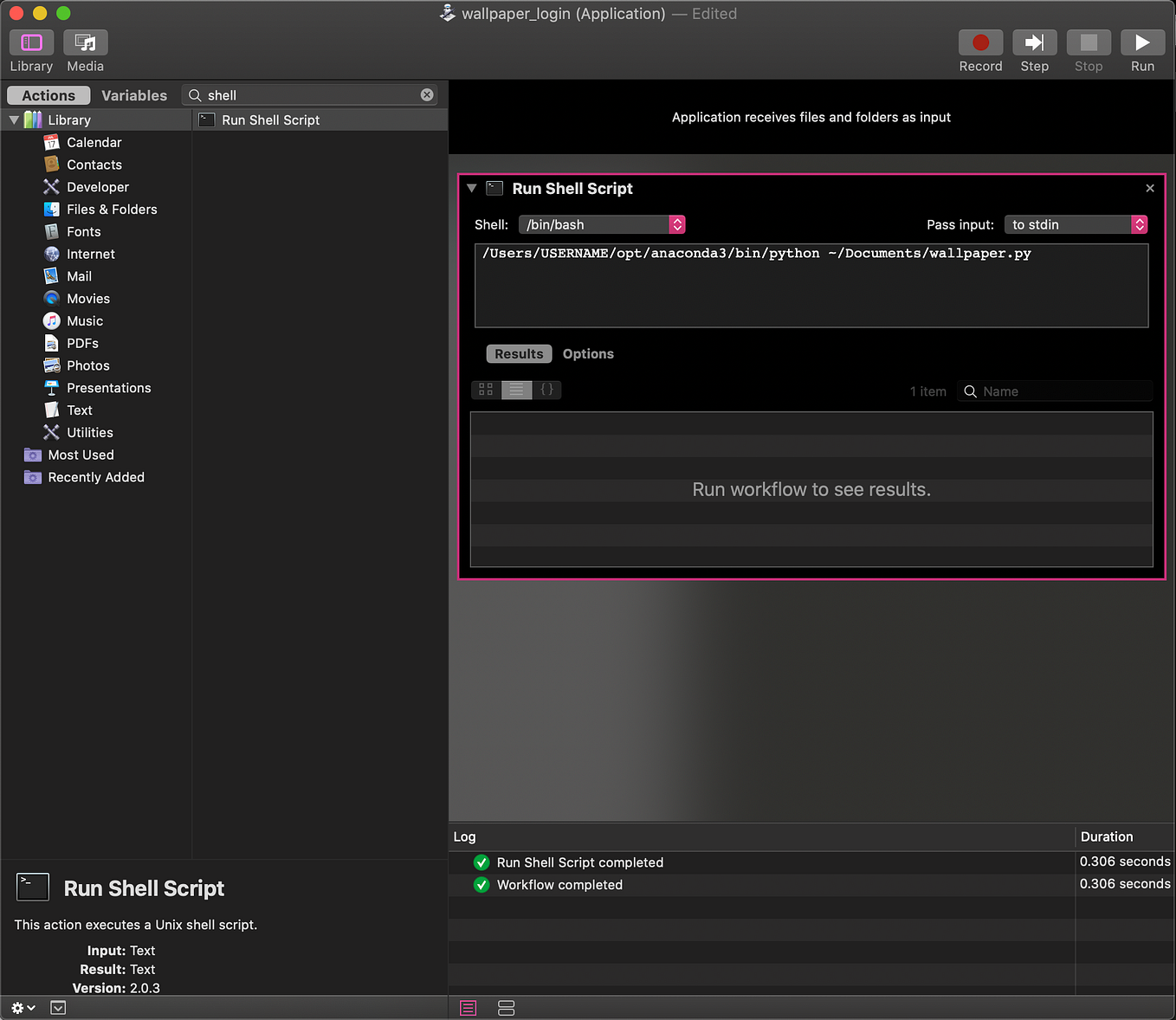This screenshot has height=1020, width=1176.
Task: Toggle the Library panel toolbar button
Action: click(x=31, y=42)
